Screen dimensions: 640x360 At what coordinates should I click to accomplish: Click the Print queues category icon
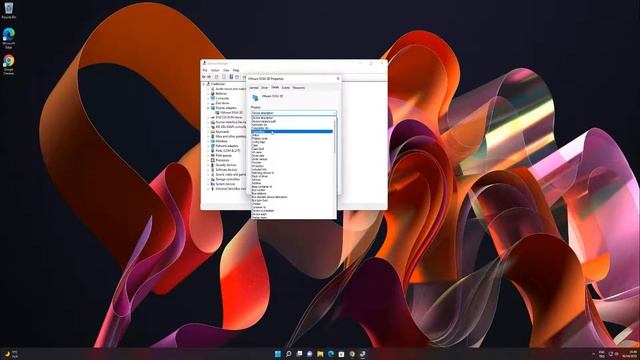(213, 156)
